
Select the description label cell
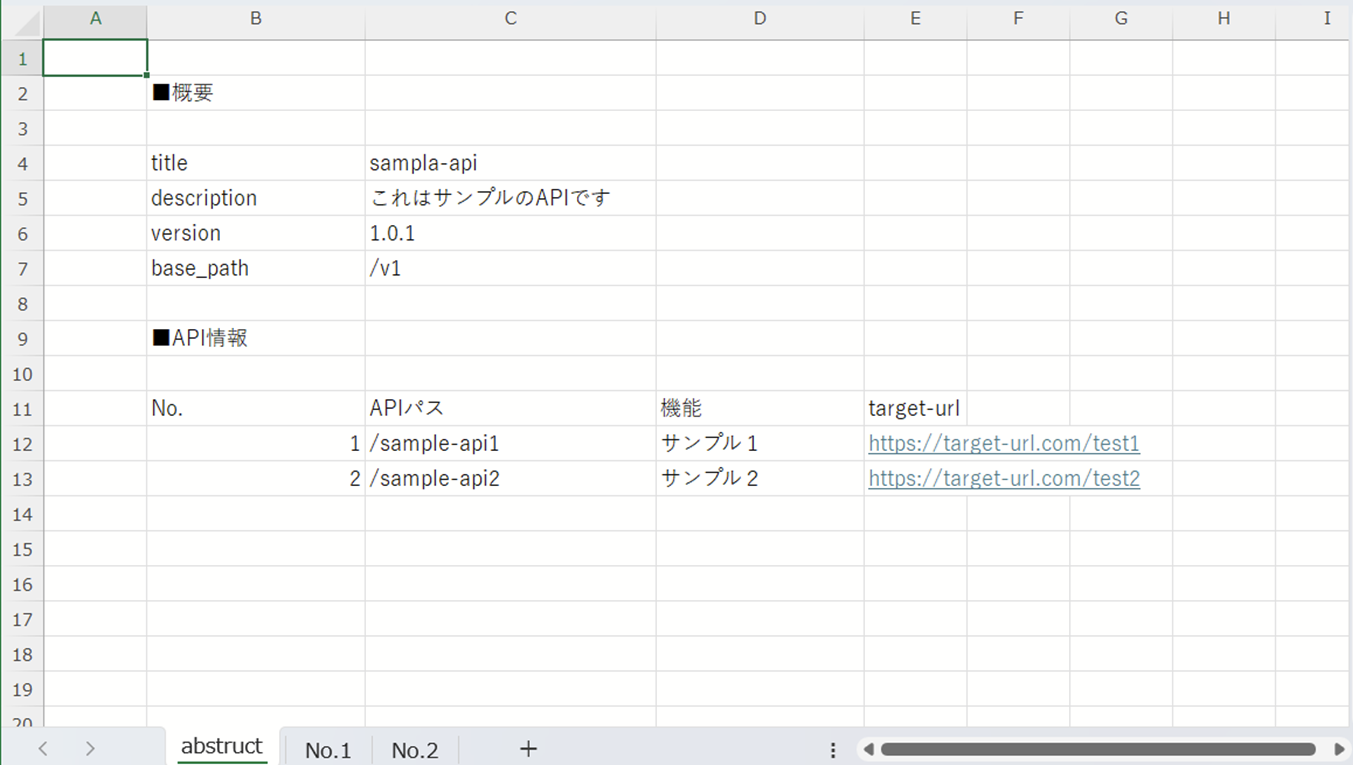click(256, 198)
